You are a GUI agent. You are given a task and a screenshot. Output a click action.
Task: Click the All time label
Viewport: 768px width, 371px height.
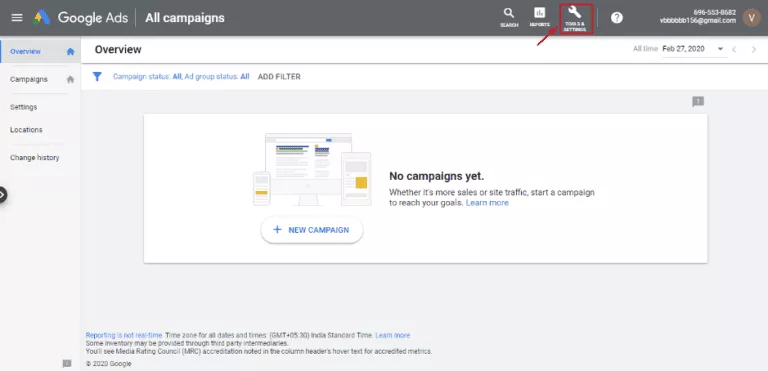[645, 49]
